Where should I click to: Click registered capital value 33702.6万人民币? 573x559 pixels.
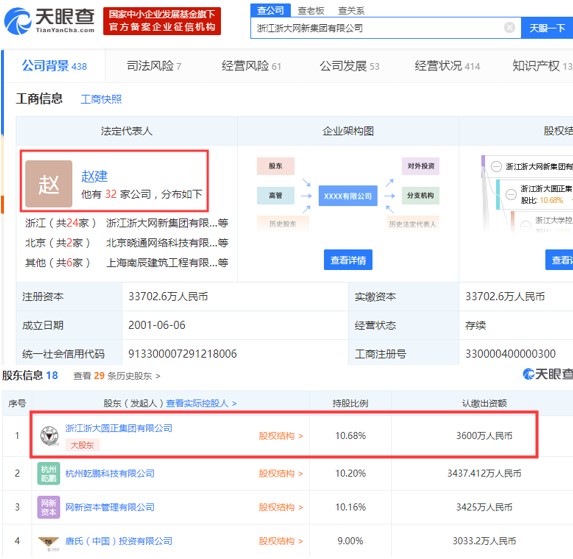[168, 296]
